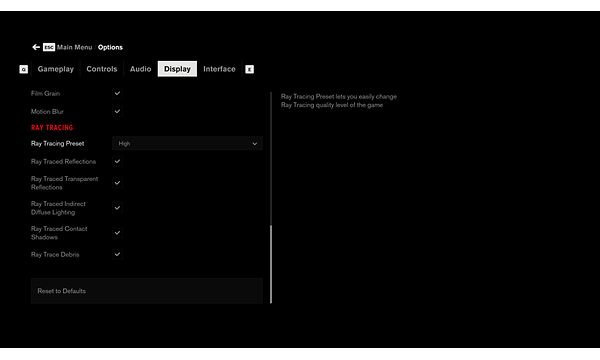The image size is (600, 360).
Task: Toggle Ray Traced Contact Shadows checkbox
Action: (x=117, y=233)
